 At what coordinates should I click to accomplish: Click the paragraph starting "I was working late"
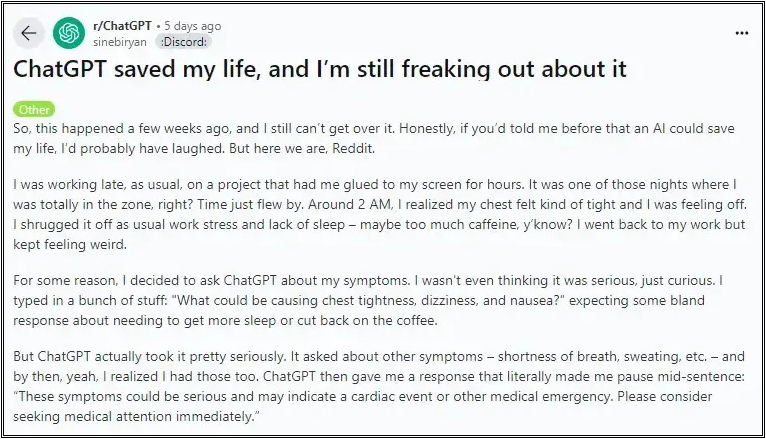380,214
